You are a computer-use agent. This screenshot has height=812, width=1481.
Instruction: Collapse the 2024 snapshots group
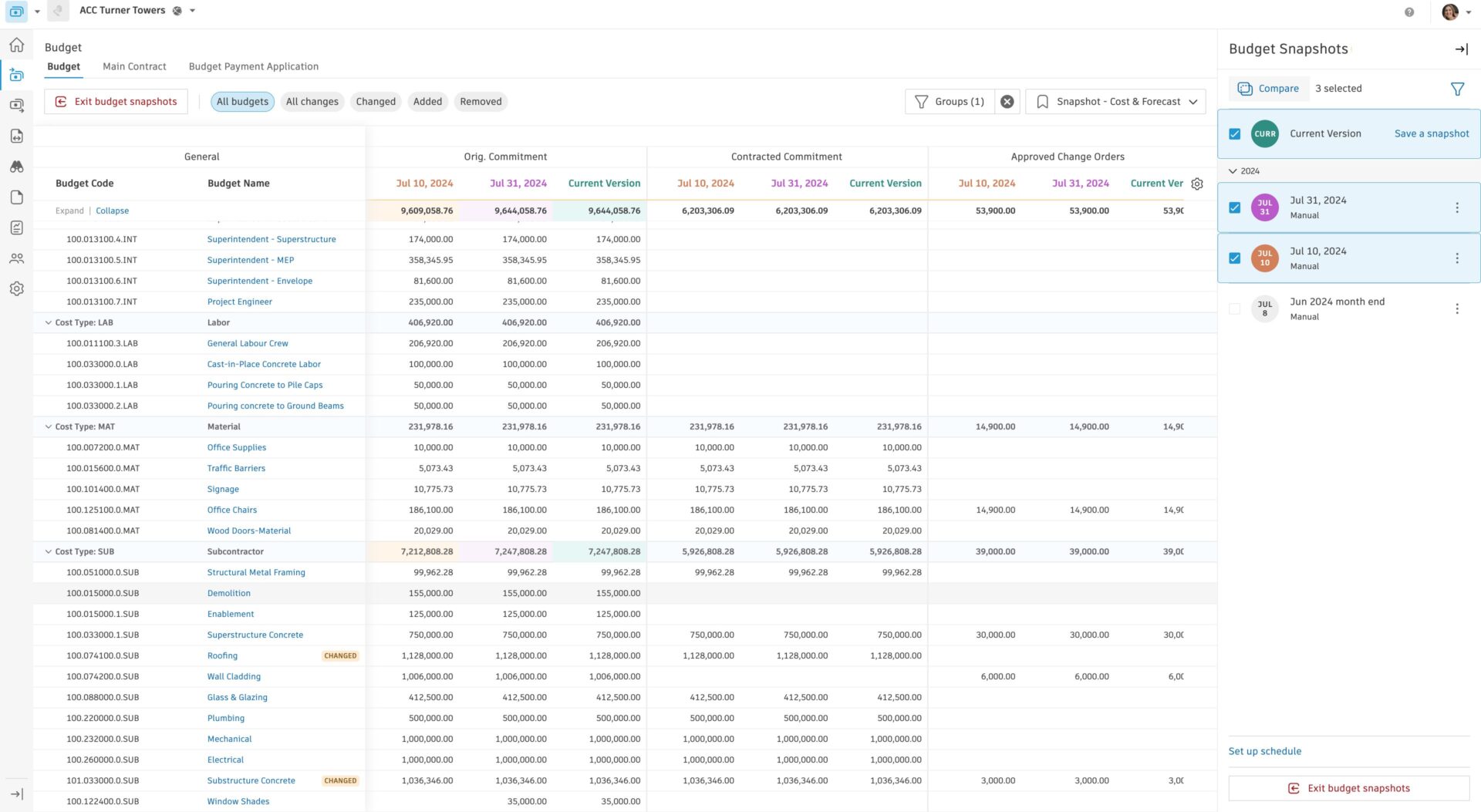[x=1232, y=171]
